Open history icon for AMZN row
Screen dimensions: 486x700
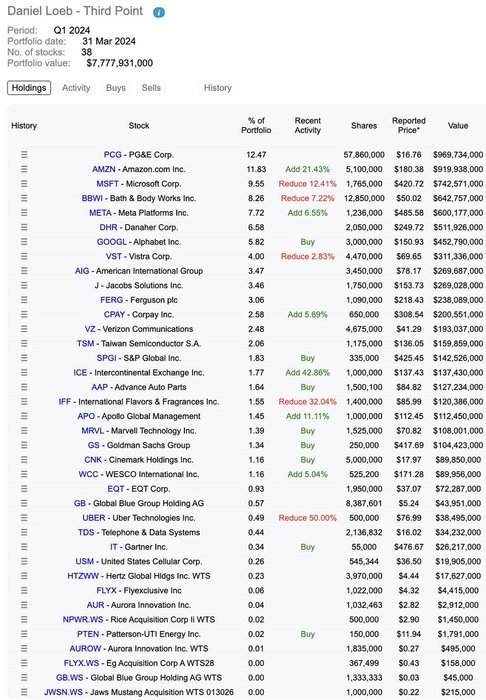[x=24, y=169]
